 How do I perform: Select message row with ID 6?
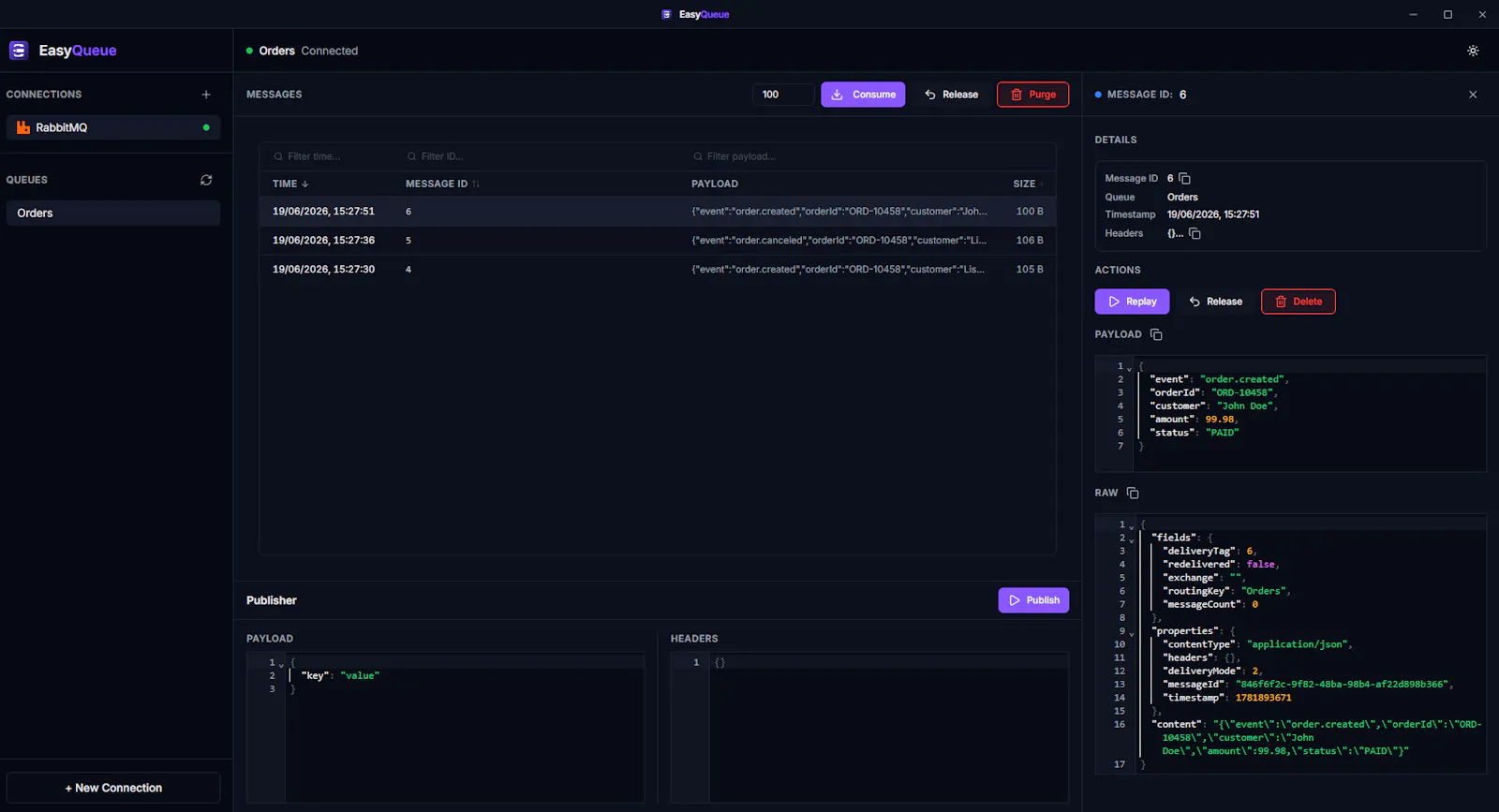click(x=658, y=212)
